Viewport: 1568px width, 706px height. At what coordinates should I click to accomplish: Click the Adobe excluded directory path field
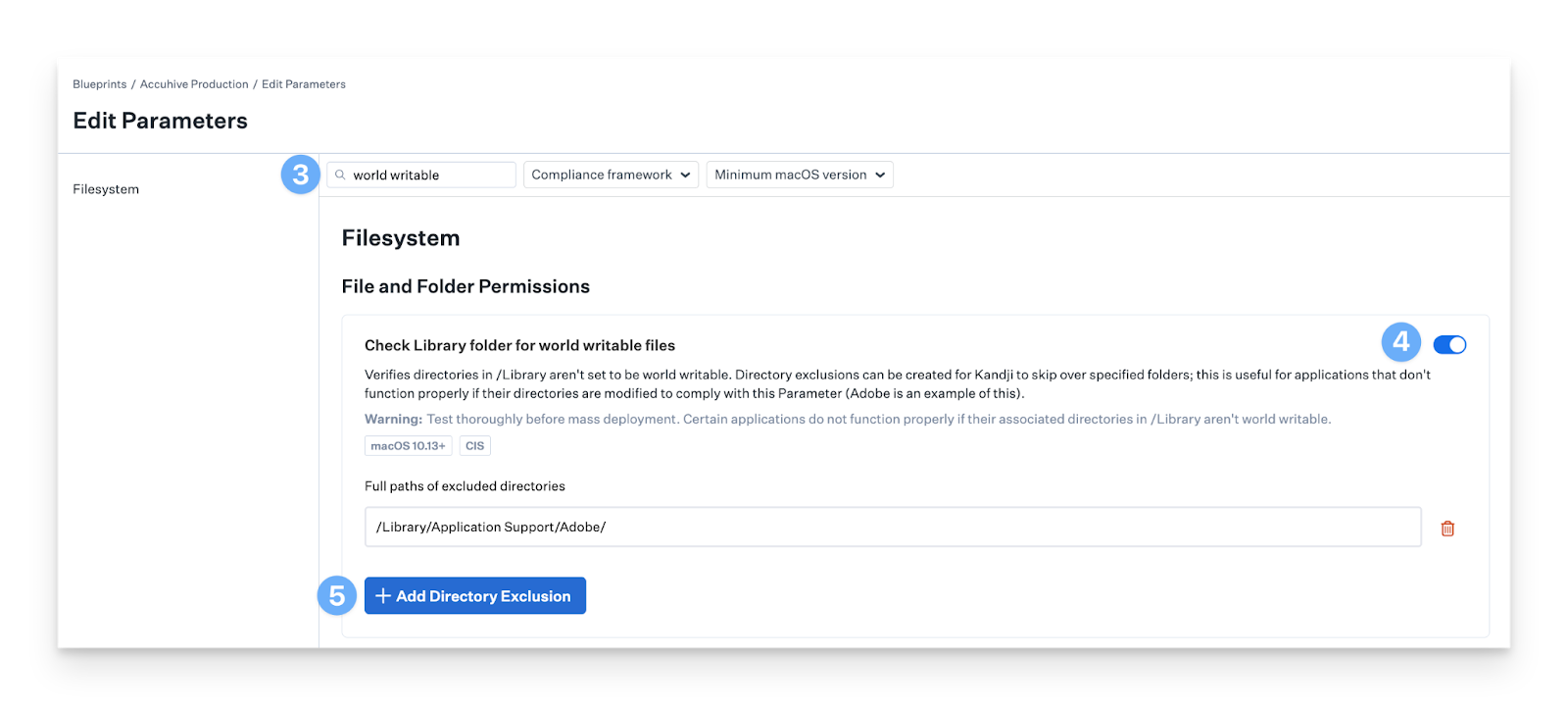point(892,527)
